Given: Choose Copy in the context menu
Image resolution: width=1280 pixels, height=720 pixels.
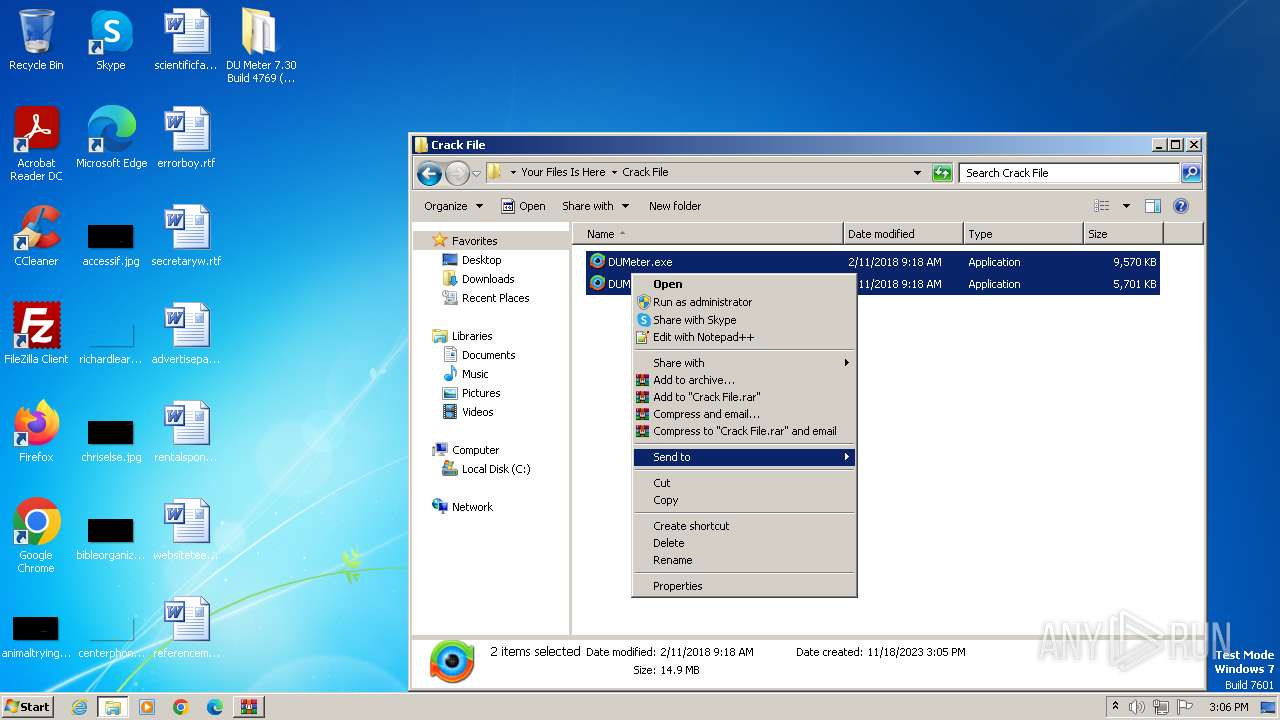Looking at the screenshot, I should click(744, 500).
